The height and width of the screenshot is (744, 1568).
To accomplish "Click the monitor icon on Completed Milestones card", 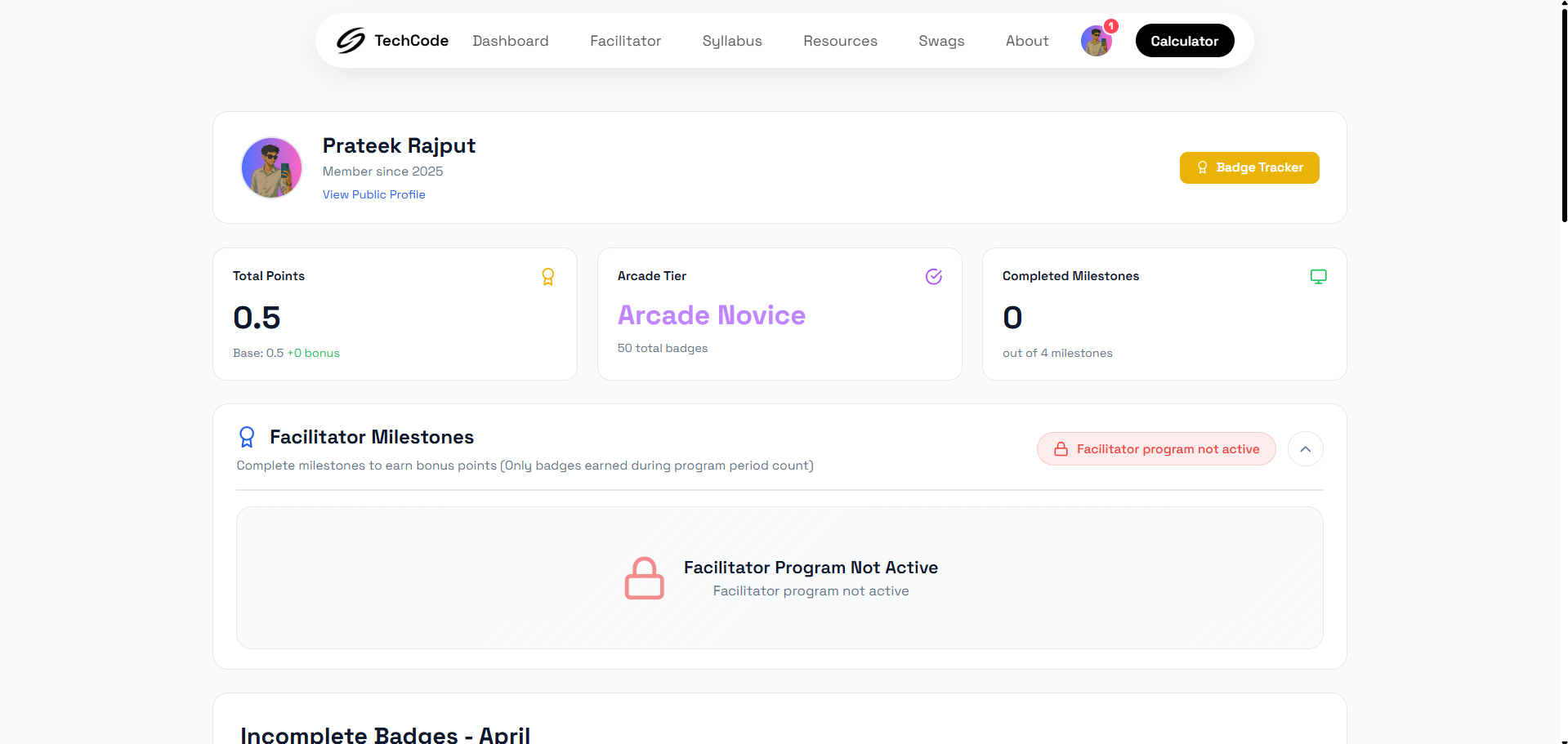I will point(1318,276).
